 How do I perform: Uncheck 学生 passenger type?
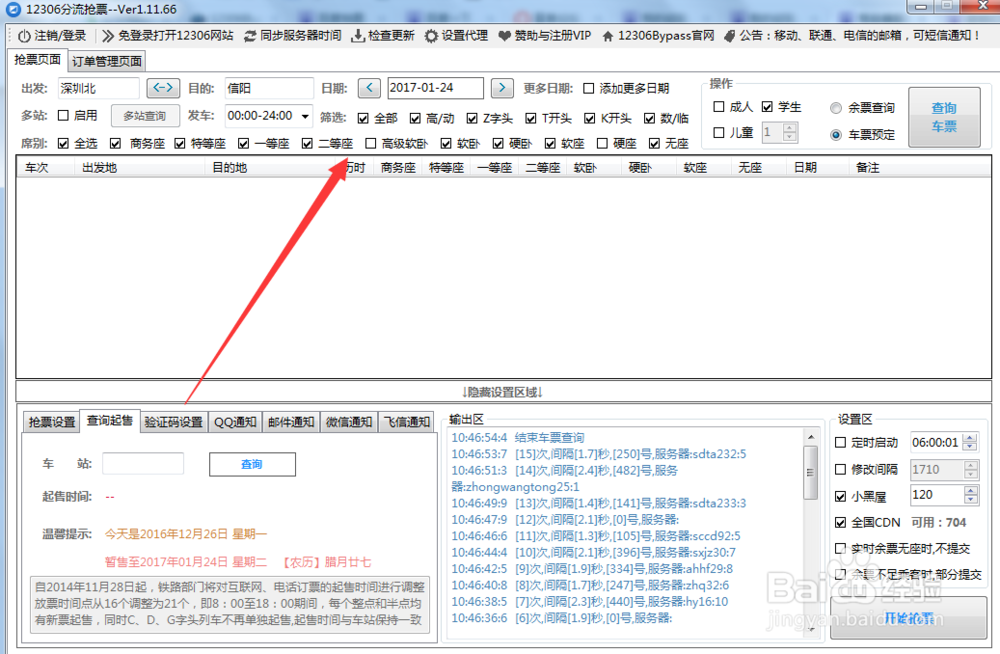coord(767,107)
